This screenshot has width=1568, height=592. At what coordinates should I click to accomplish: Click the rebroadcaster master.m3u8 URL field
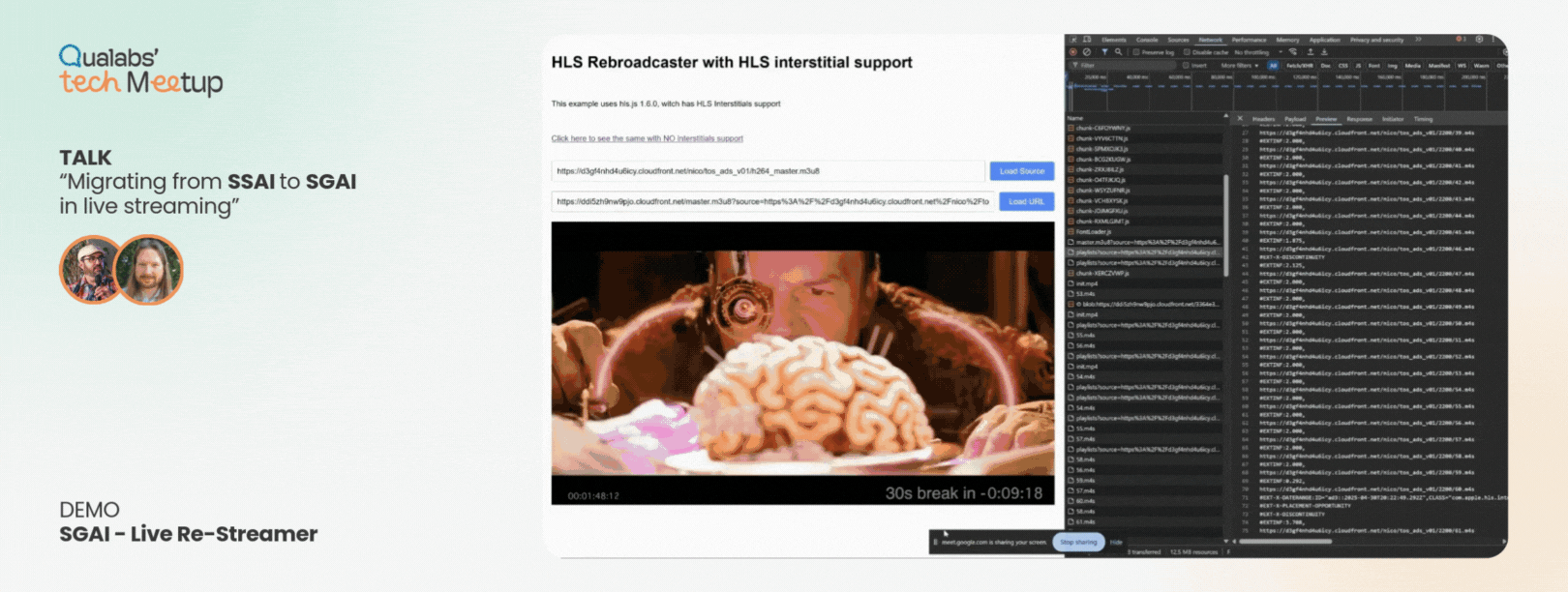[x=773, y=201]
